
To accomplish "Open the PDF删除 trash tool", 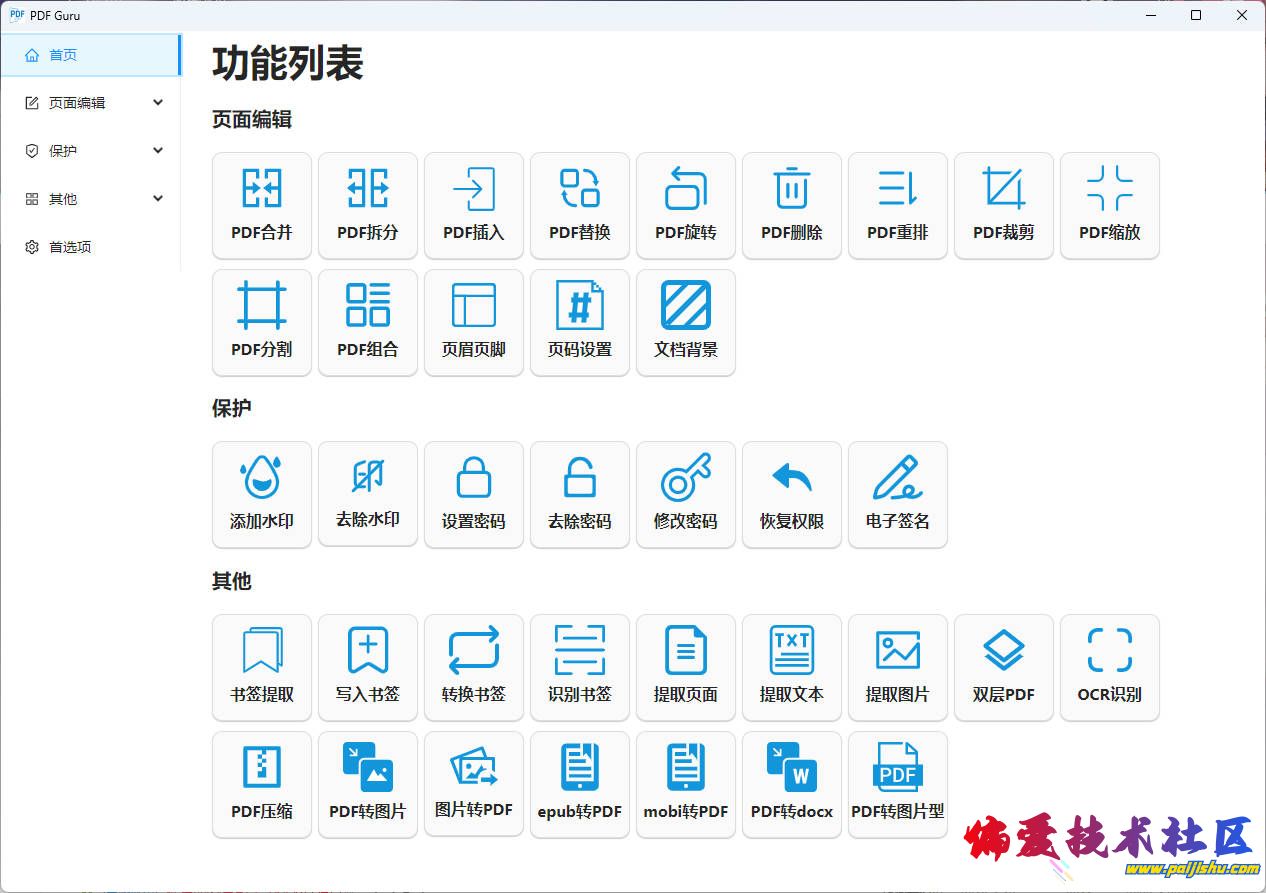I will 792,205.
